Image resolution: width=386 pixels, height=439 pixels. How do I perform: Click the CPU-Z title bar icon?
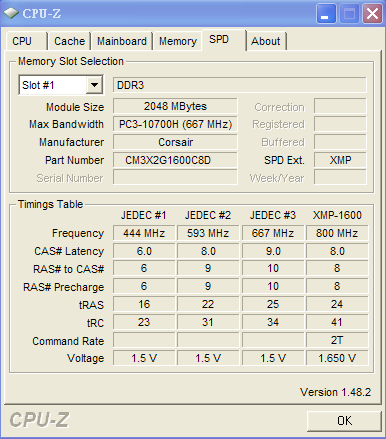pyautogui.click(x=11, y=13)
